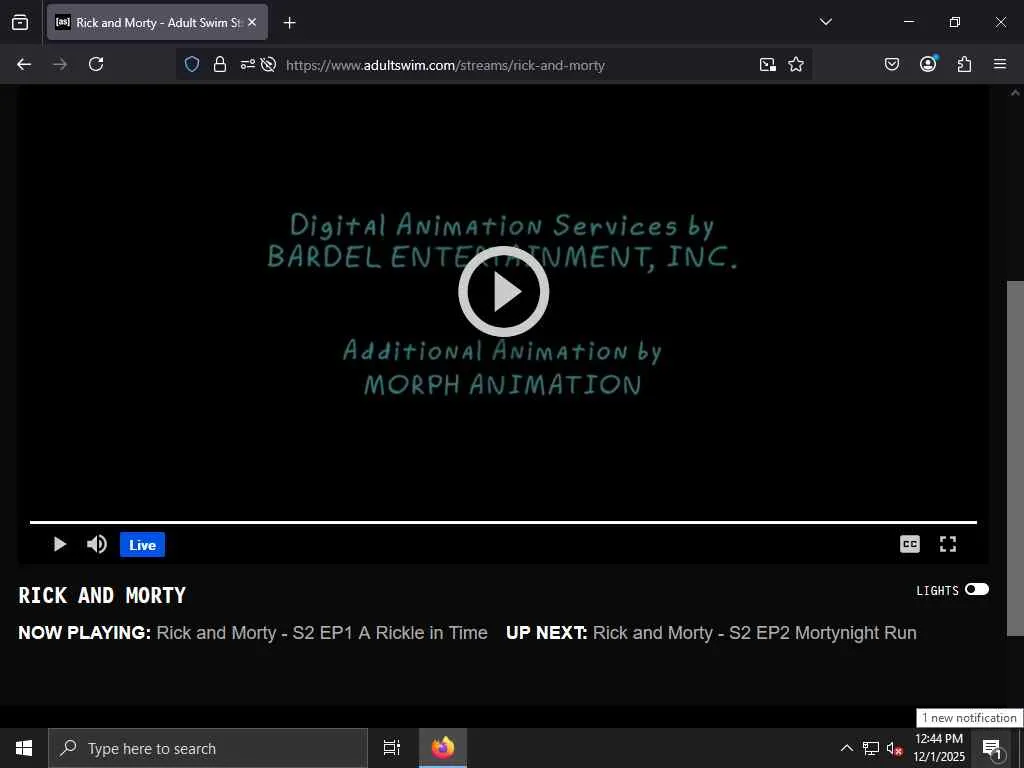Select the Rick and Morty Adult Swim tab
The width and height of the screenshot is (1024, 768).
(x=157, y=22)
